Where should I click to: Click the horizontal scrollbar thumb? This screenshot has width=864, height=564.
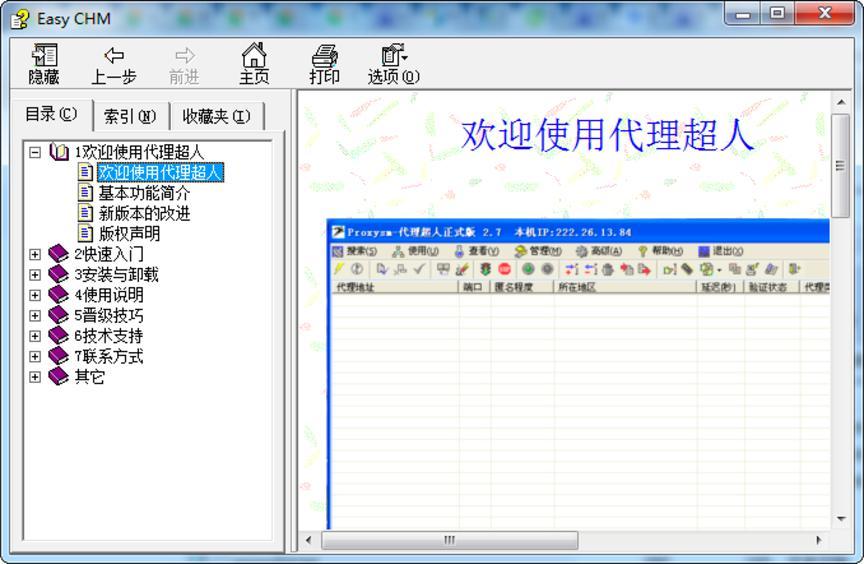450,540
